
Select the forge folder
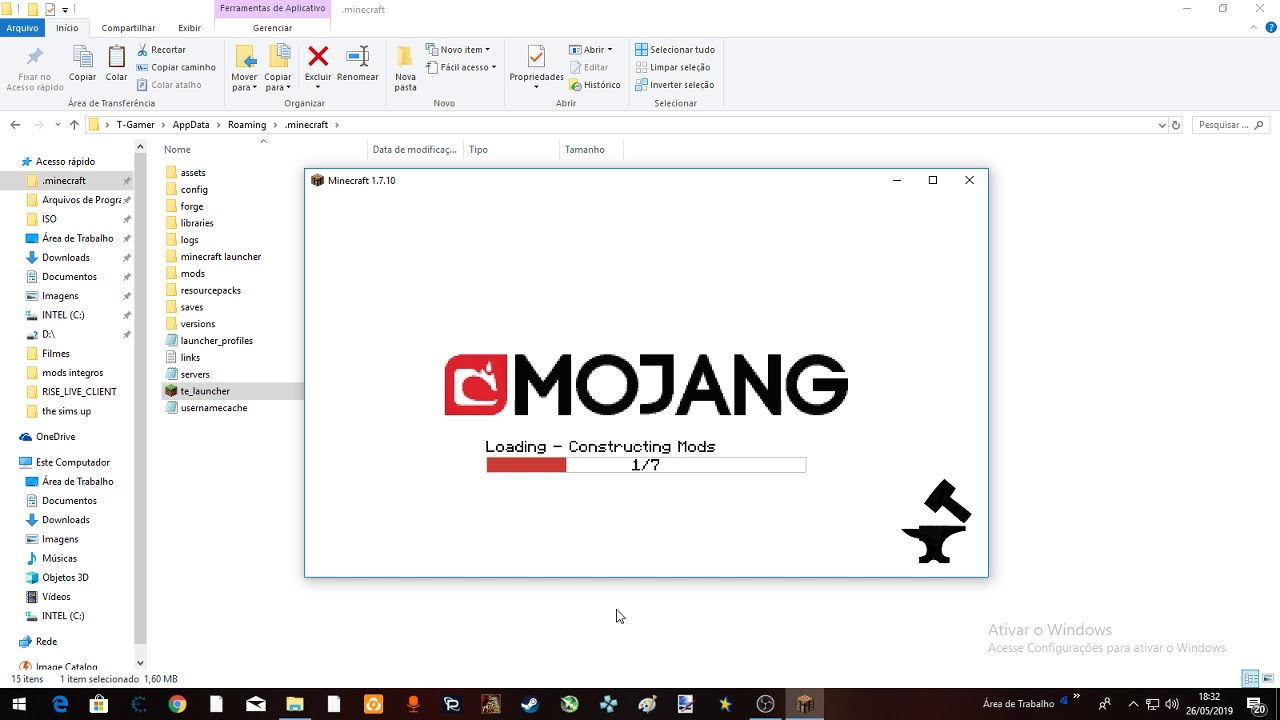[191, 206]
